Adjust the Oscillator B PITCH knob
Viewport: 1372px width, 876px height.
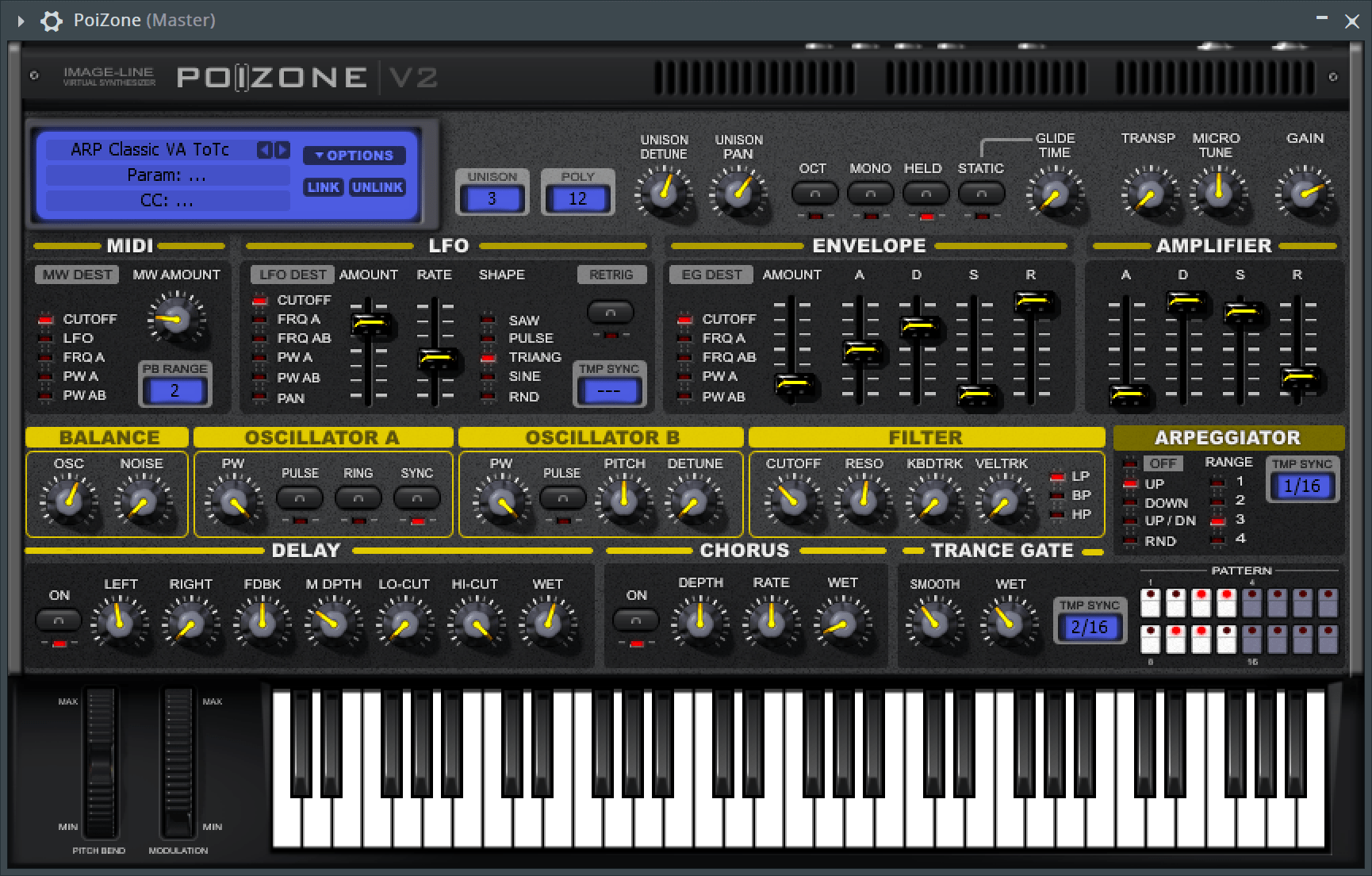(x=624, y=501)
